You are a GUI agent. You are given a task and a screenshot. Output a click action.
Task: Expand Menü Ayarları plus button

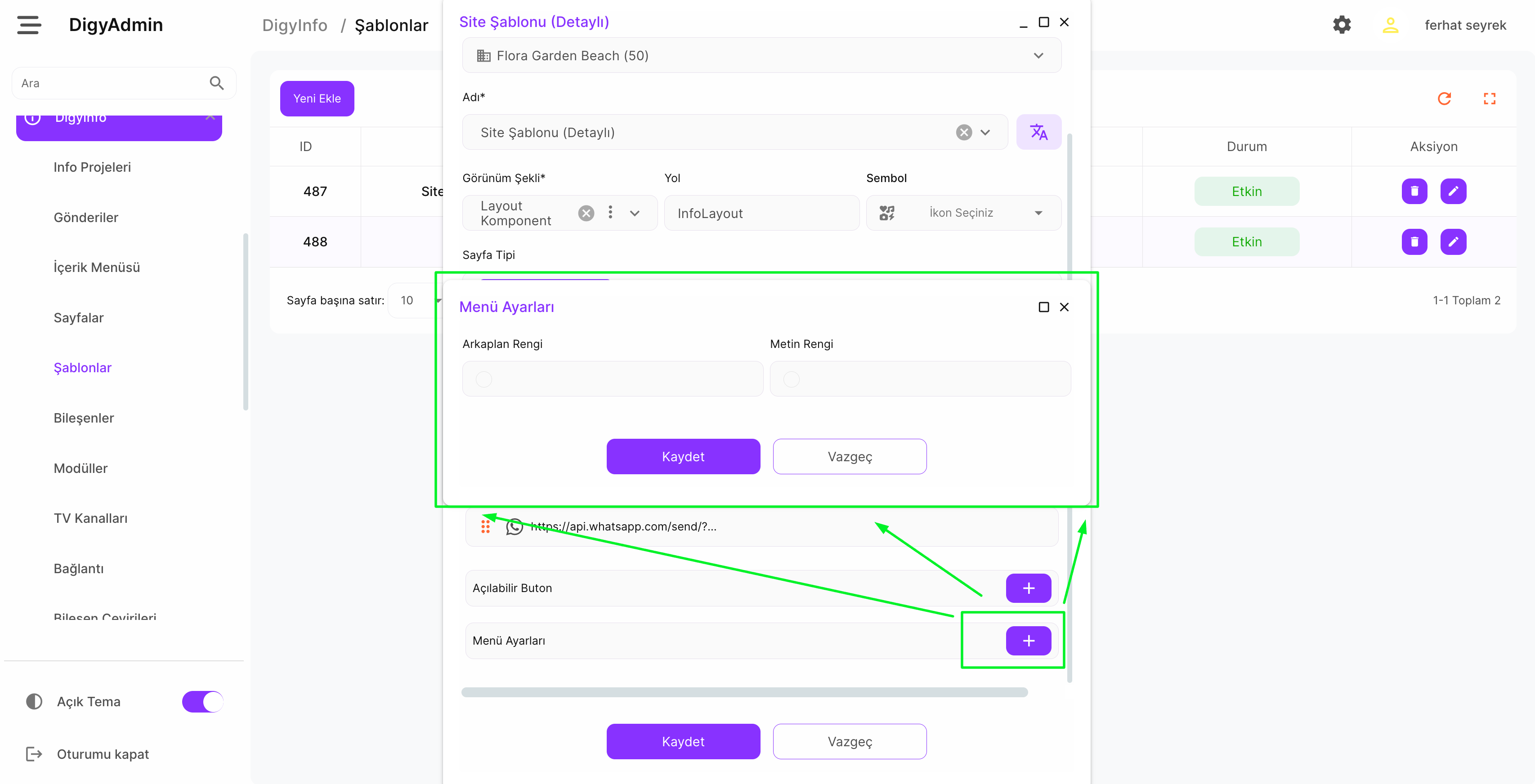coord(1028,641)
